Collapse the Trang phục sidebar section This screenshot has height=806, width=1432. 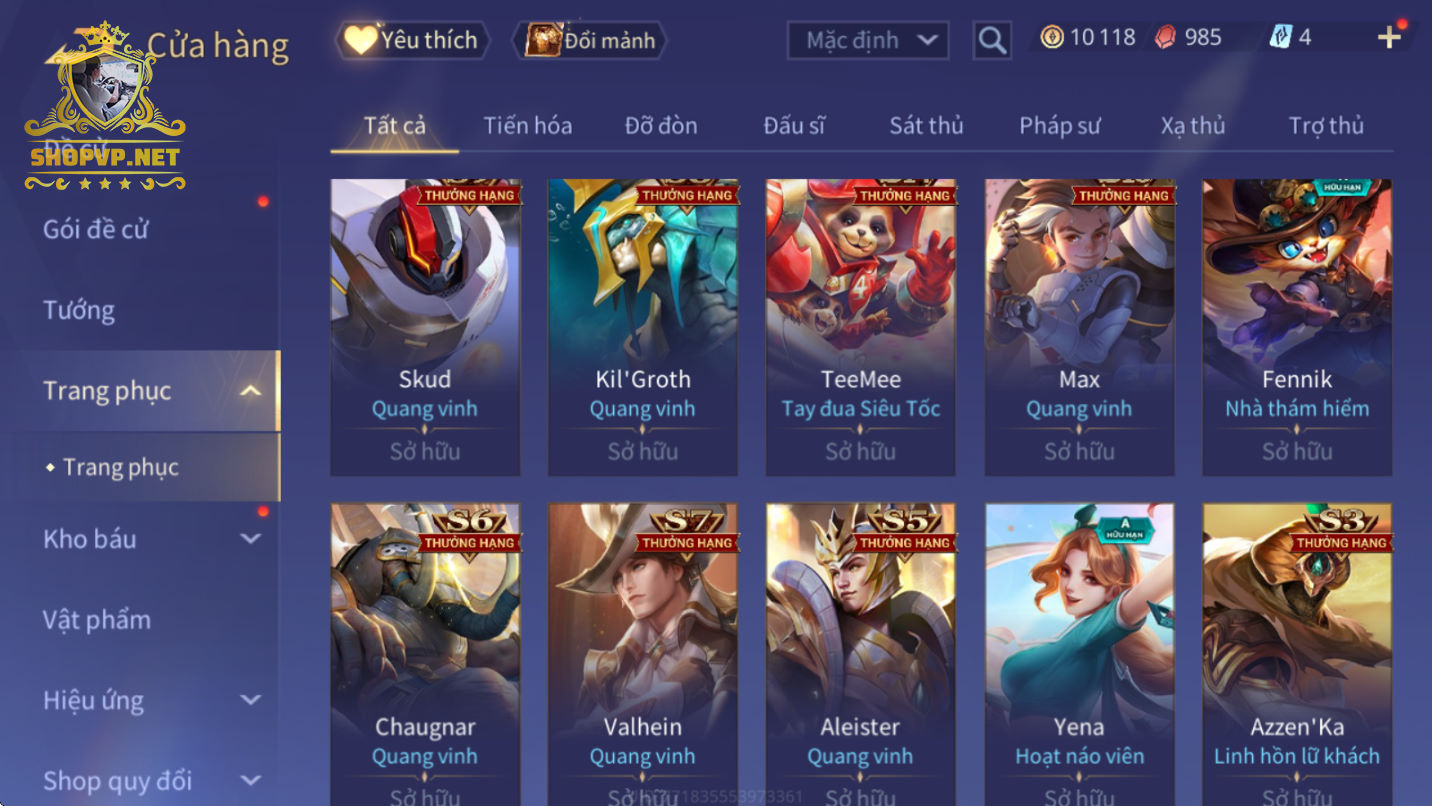coord(251,391)
